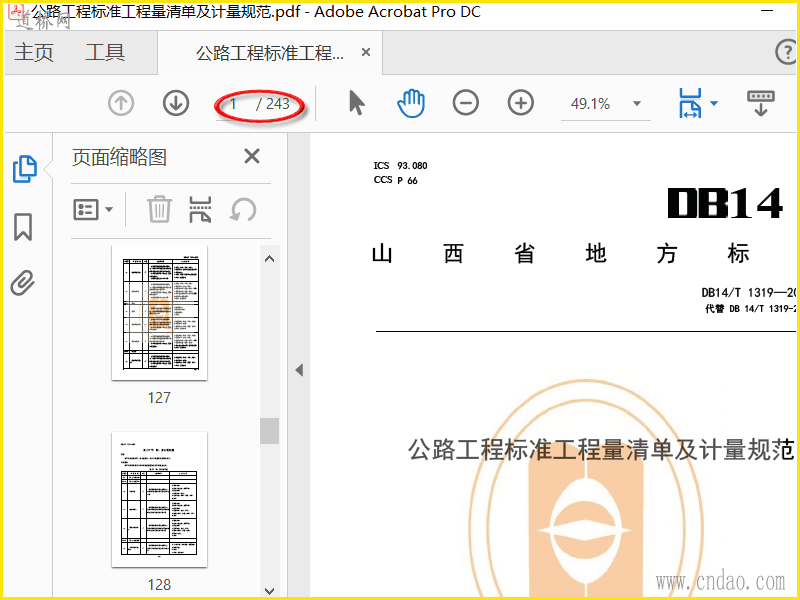
Task: Zoom in with the plus button
Action: click(x=521, y=103)
